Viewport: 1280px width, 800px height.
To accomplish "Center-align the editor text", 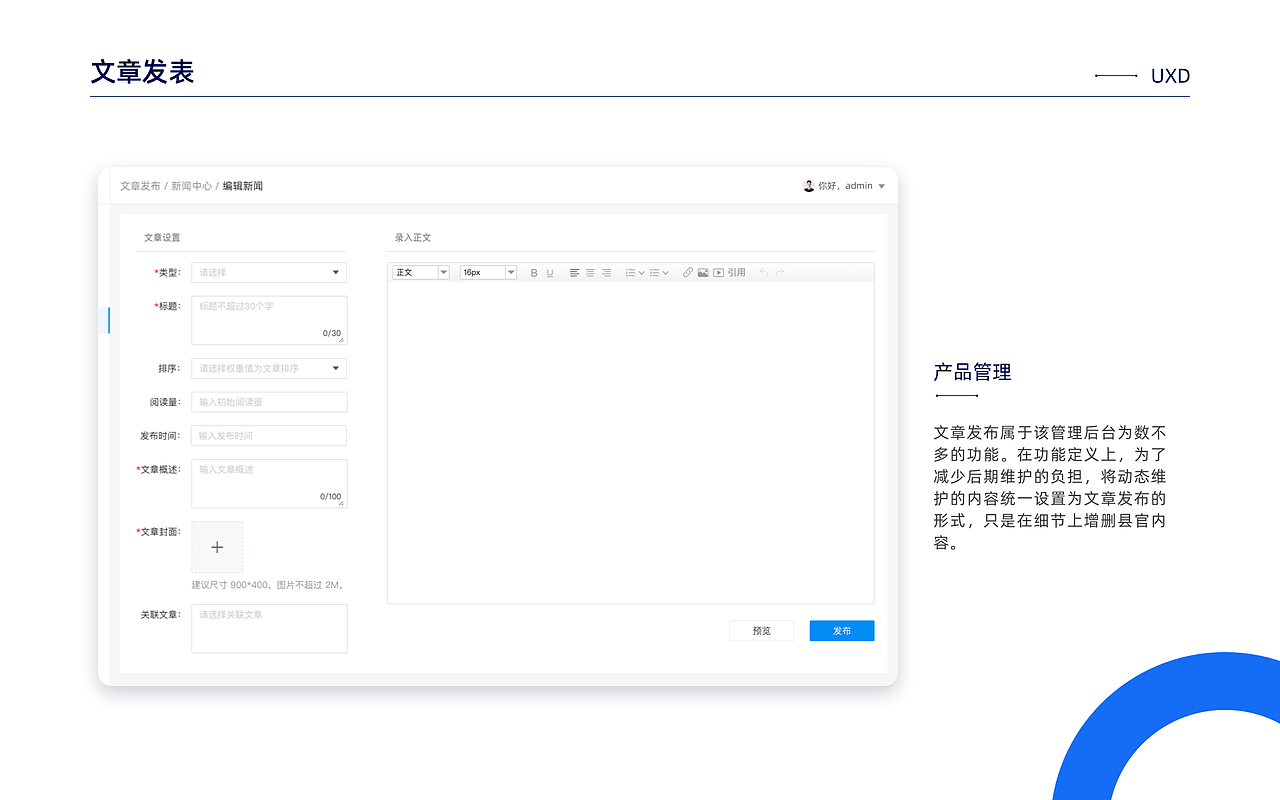I will click(590, 273).
